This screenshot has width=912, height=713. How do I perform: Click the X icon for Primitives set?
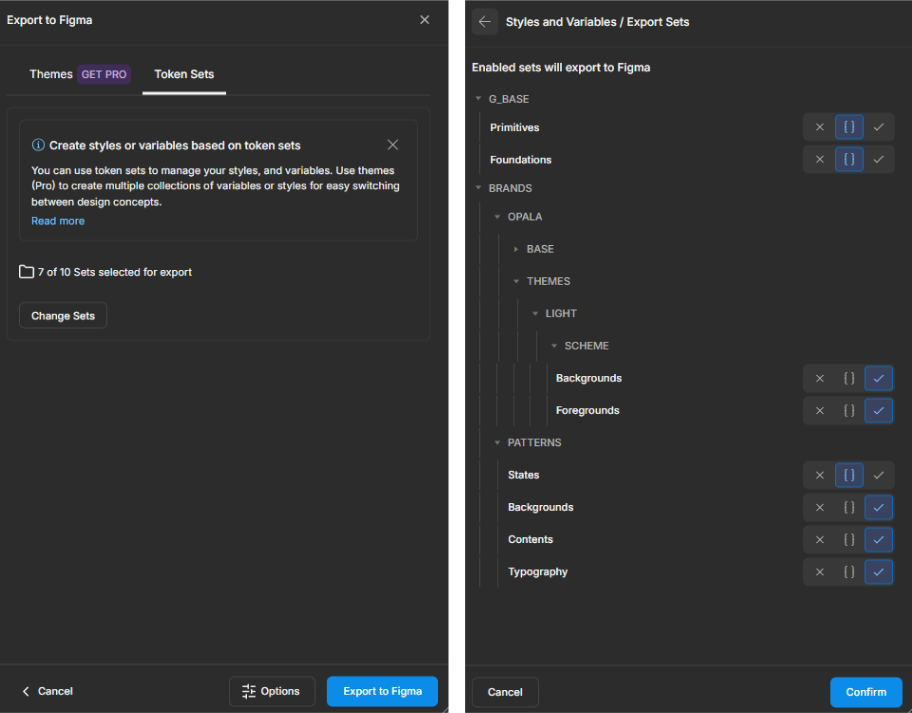tap(819, 128)
